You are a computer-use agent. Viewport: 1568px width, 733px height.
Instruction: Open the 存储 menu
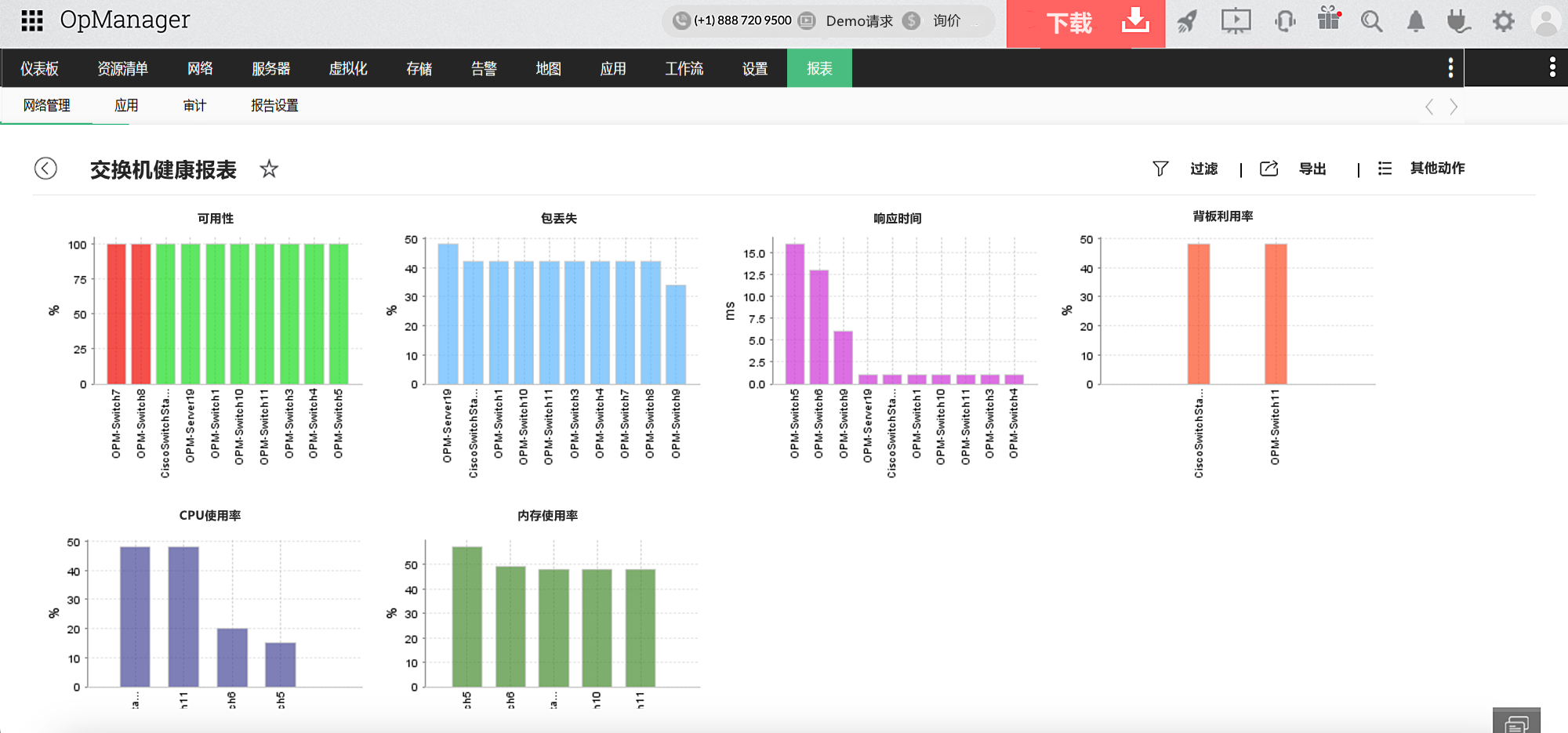click(x=419, y=68)
